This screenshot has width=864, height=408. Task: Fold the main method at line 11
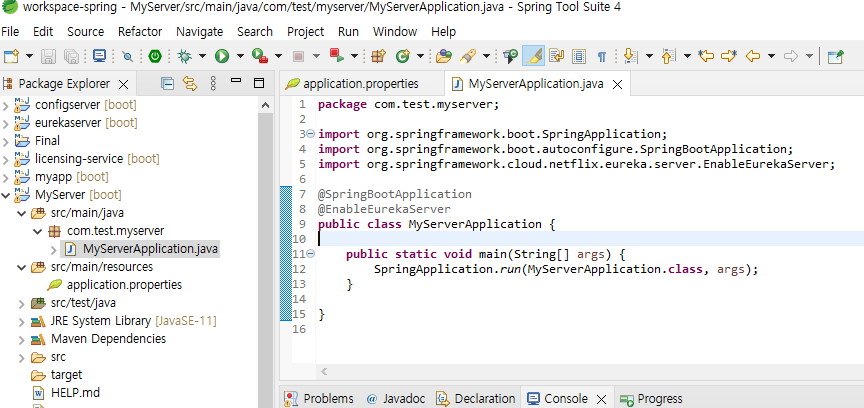click(x=310, y=254)
